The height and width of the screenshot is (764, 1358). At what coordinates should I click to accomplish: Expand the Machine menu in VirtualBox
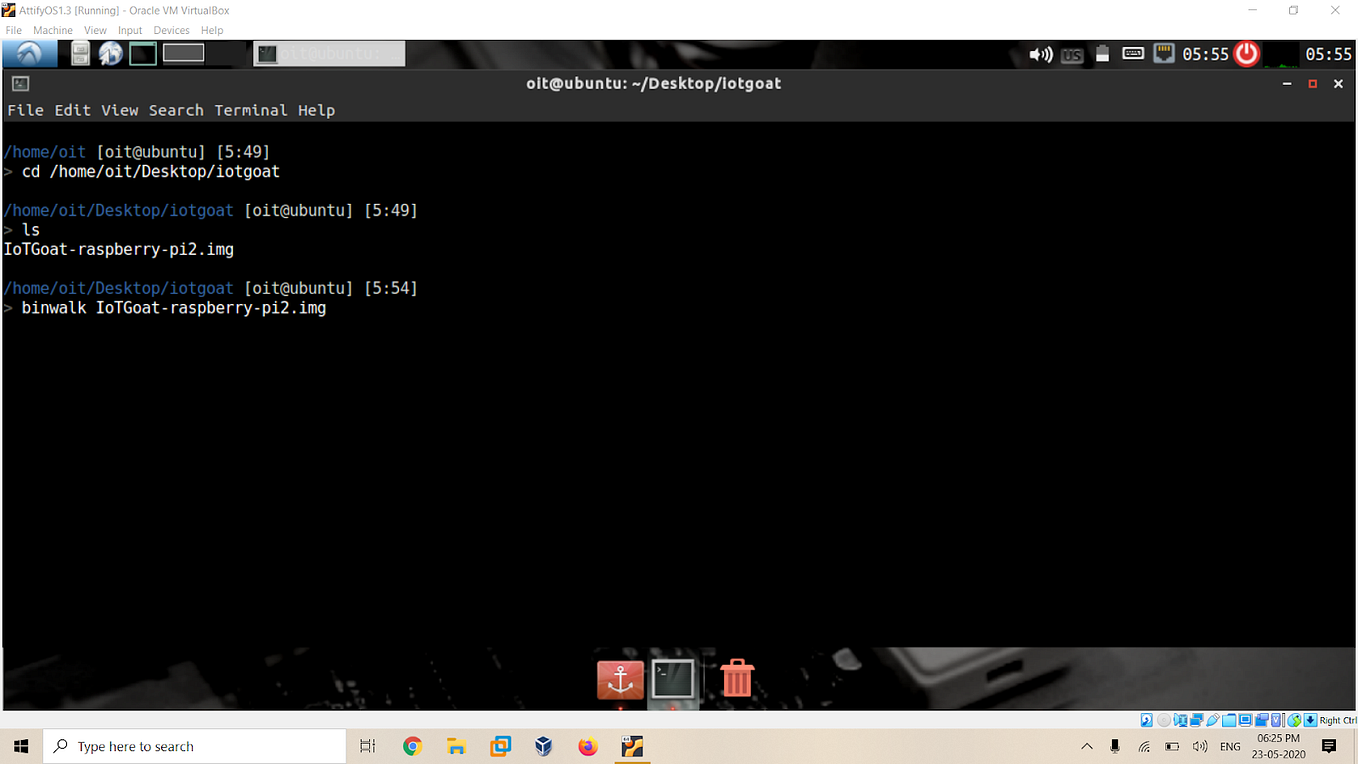click(x=52, y=30)
